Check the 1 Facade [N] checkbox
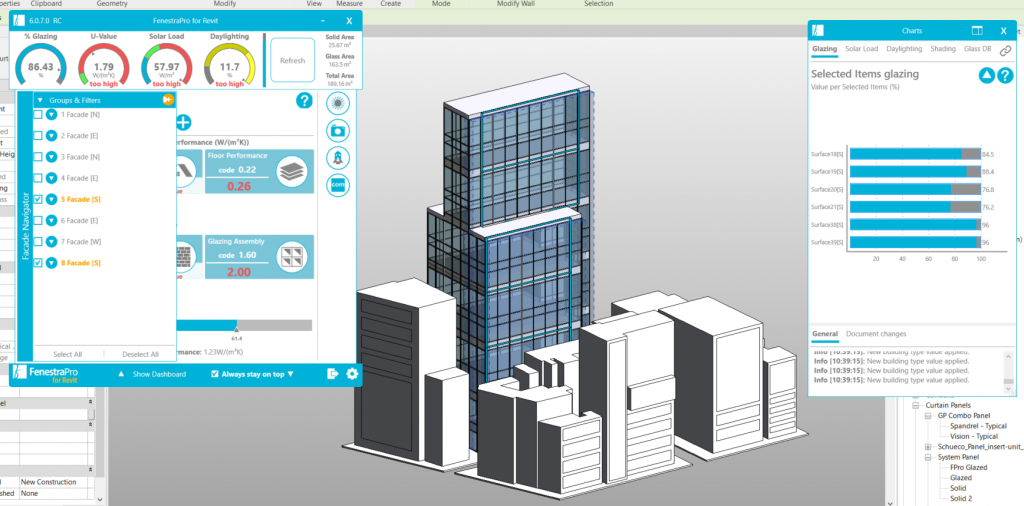Screen dimensions: 1024x506 tap(38, 114)
